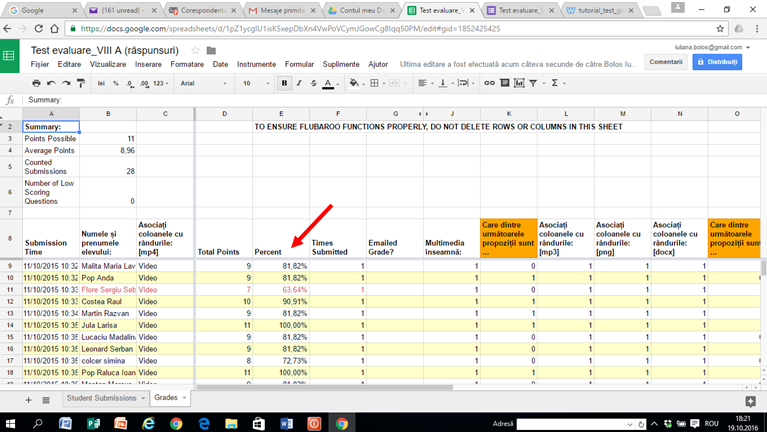The width and height of the screenshot is (767, 432).
Task: Apply percent format with the % button
Action: (116, 83)
